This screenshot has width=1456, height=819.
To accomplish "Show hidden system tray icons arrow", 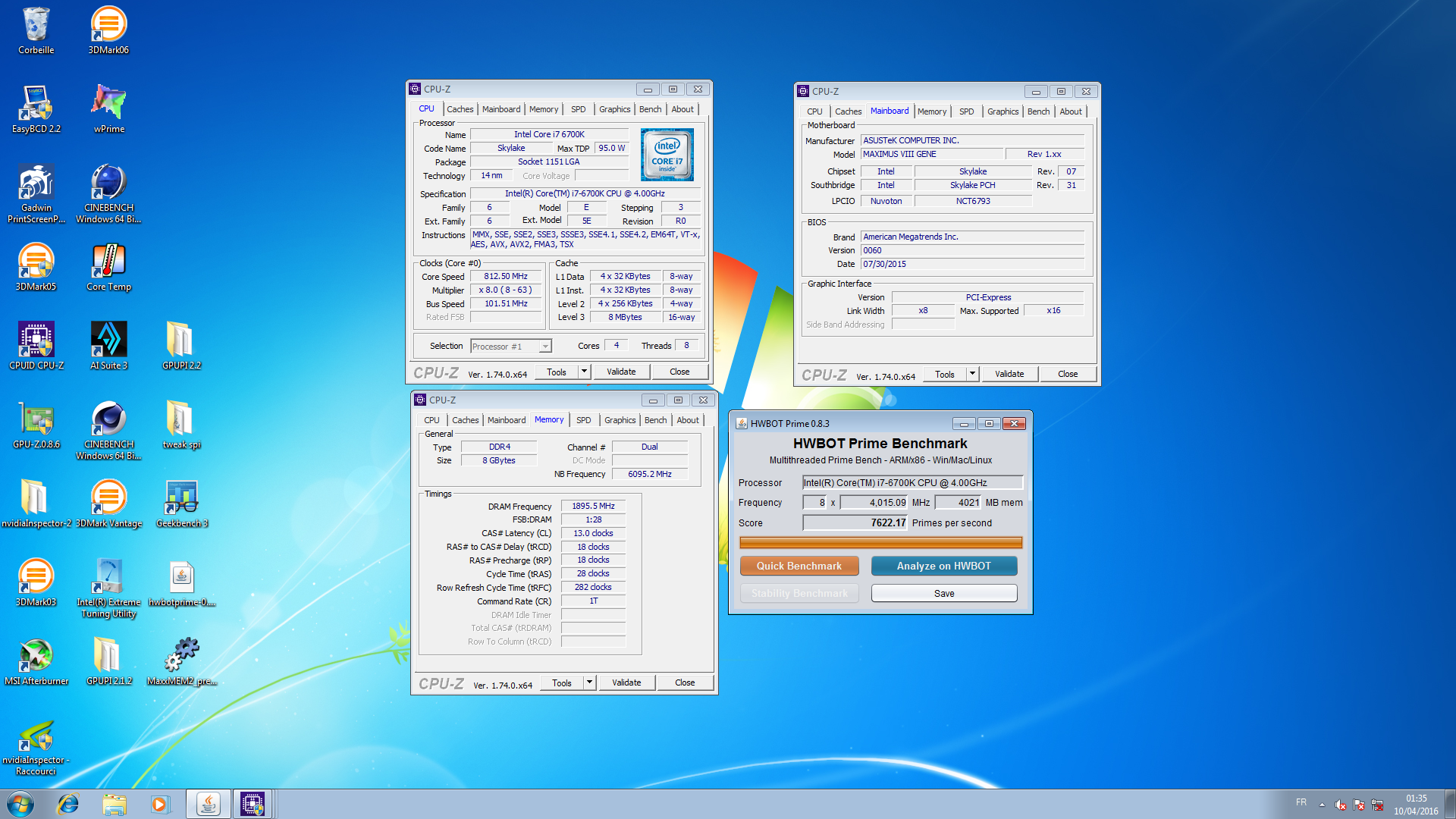I will coord(1322,804).
